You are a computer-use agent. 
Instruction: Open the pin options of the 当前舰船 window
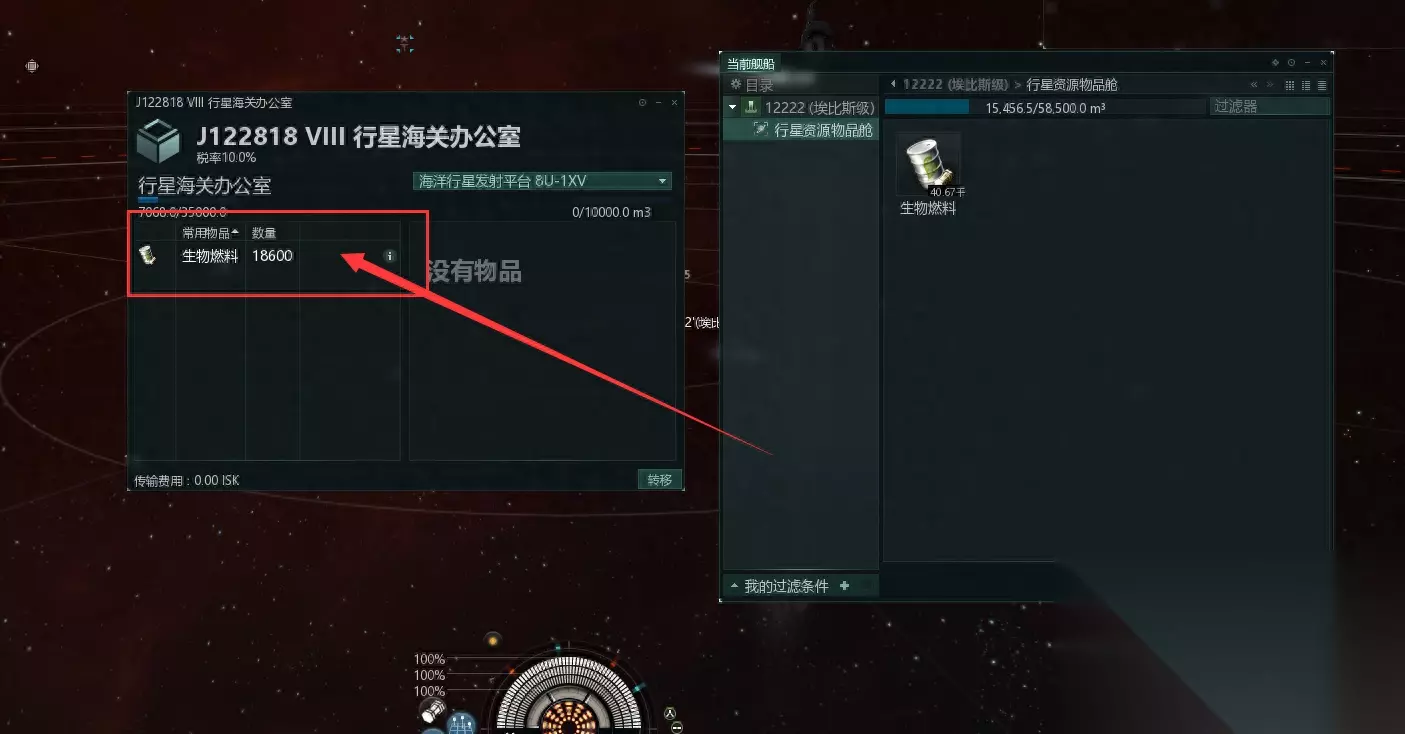(x=1275, y=63)
